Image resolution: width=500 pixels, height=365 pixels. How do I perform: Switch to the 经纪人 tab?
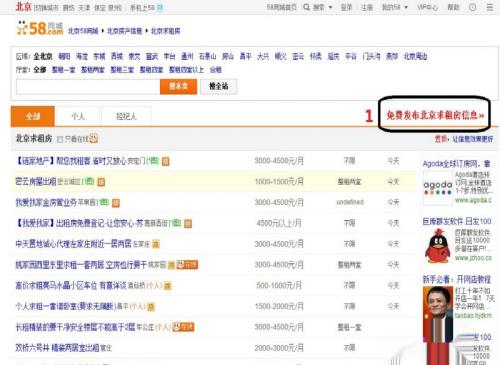126,116
